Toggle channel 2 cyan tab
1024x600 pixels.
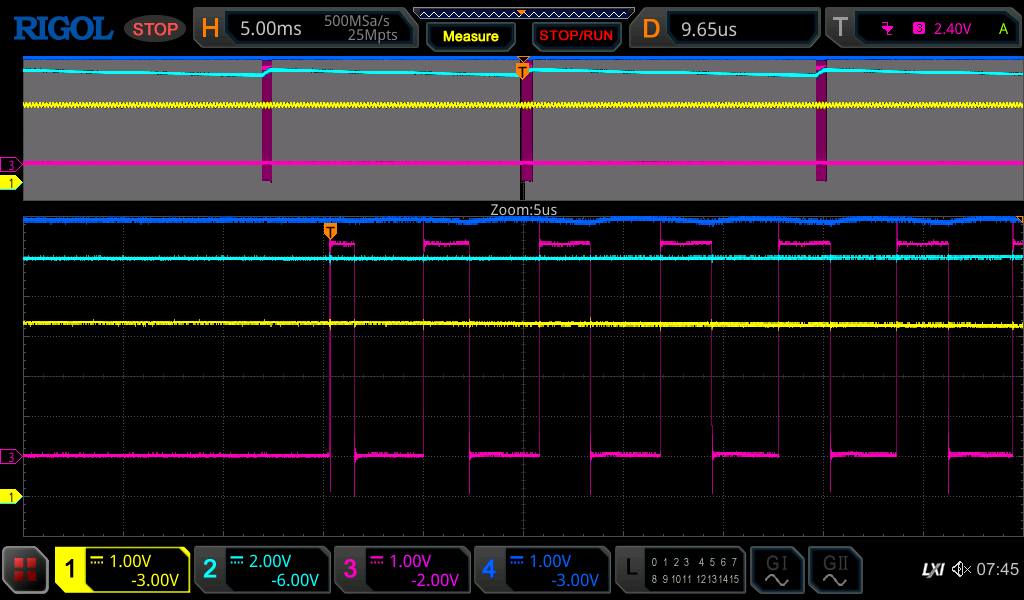click(210, 569)
